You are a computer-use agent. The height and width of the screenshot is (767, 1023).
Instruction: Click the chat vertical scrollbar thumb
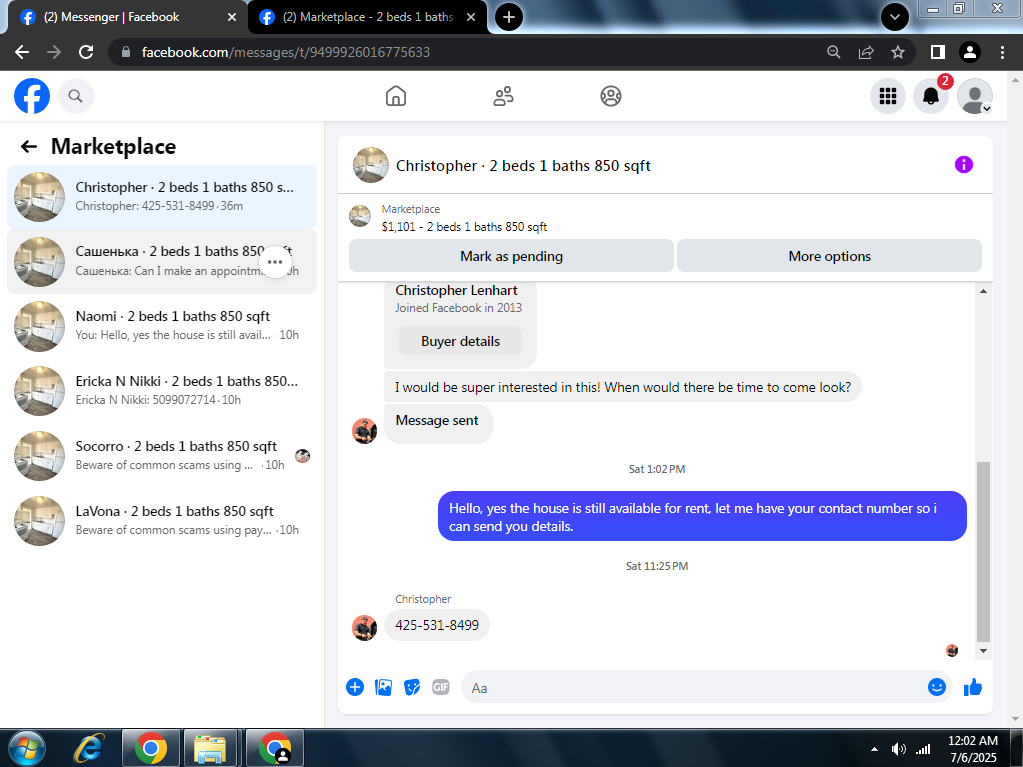983,552
